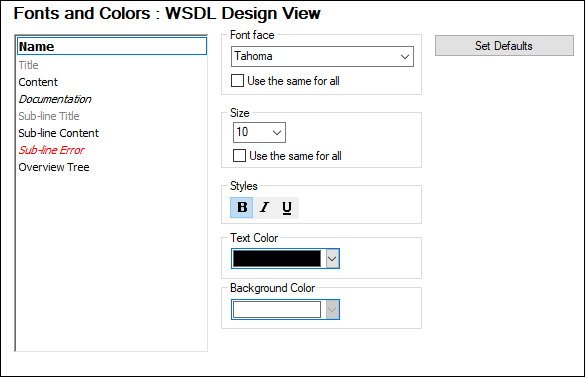Select the white Background Color swatch
Viewport: 586px width, 378px height.
pos(277,310)
